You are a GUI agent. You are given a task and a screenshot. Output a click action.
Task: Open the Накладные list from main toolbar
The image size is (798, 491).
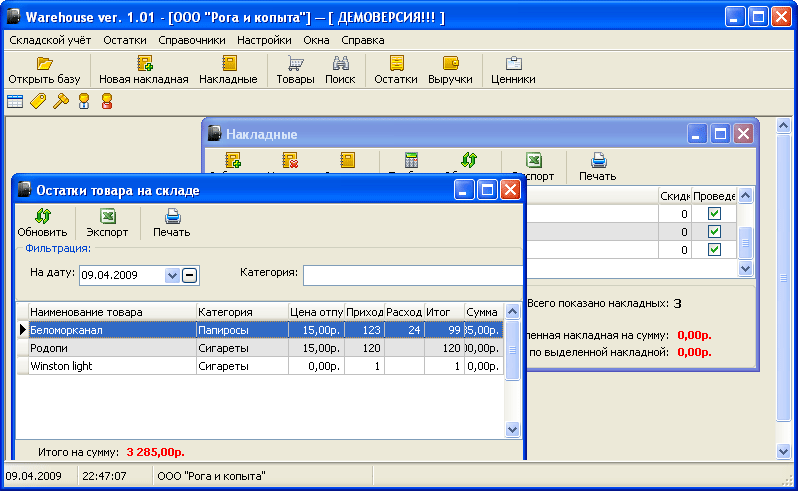(229, 70)
